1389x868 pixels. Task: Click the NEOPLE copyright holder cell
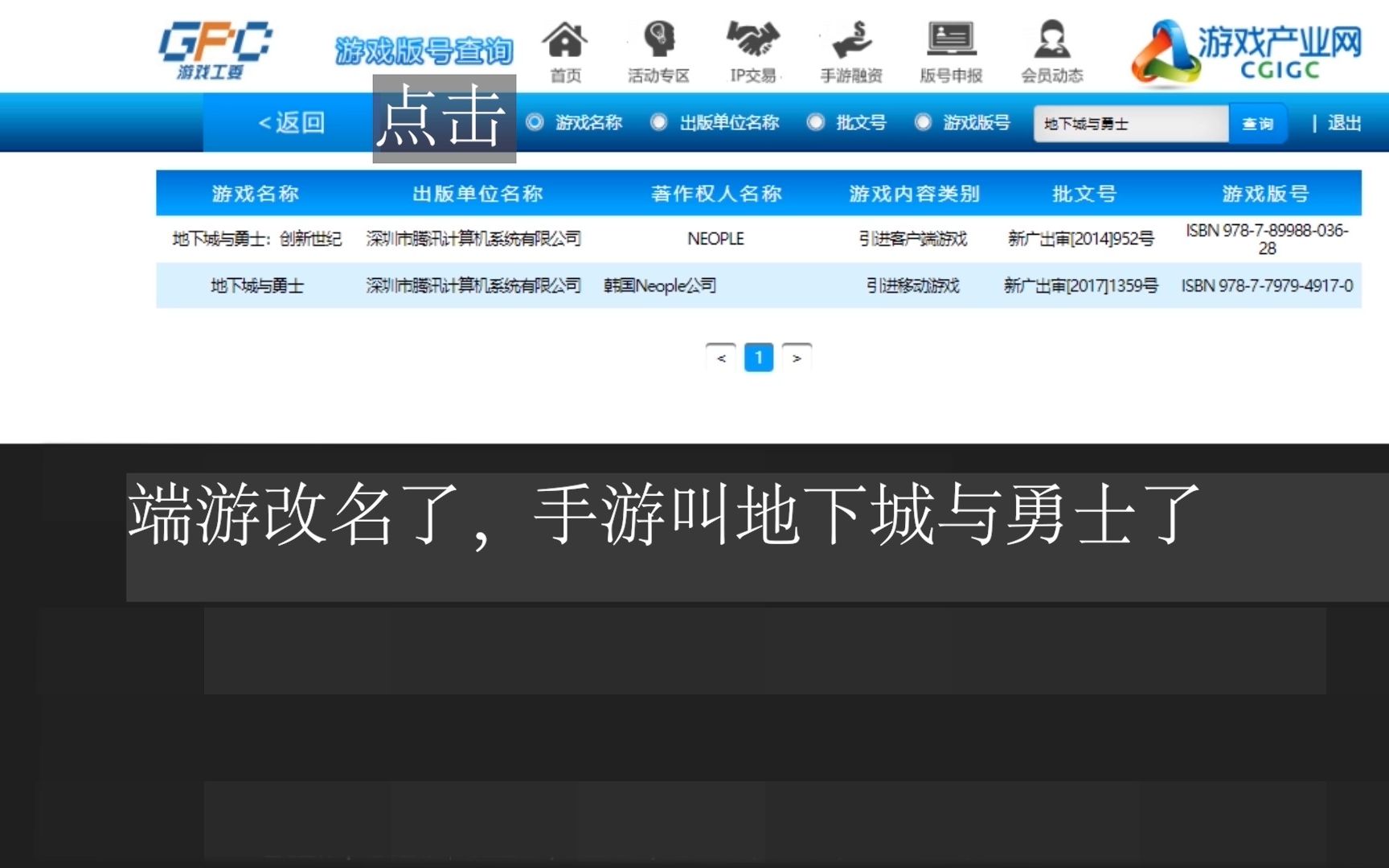click(x=715, y=239)
